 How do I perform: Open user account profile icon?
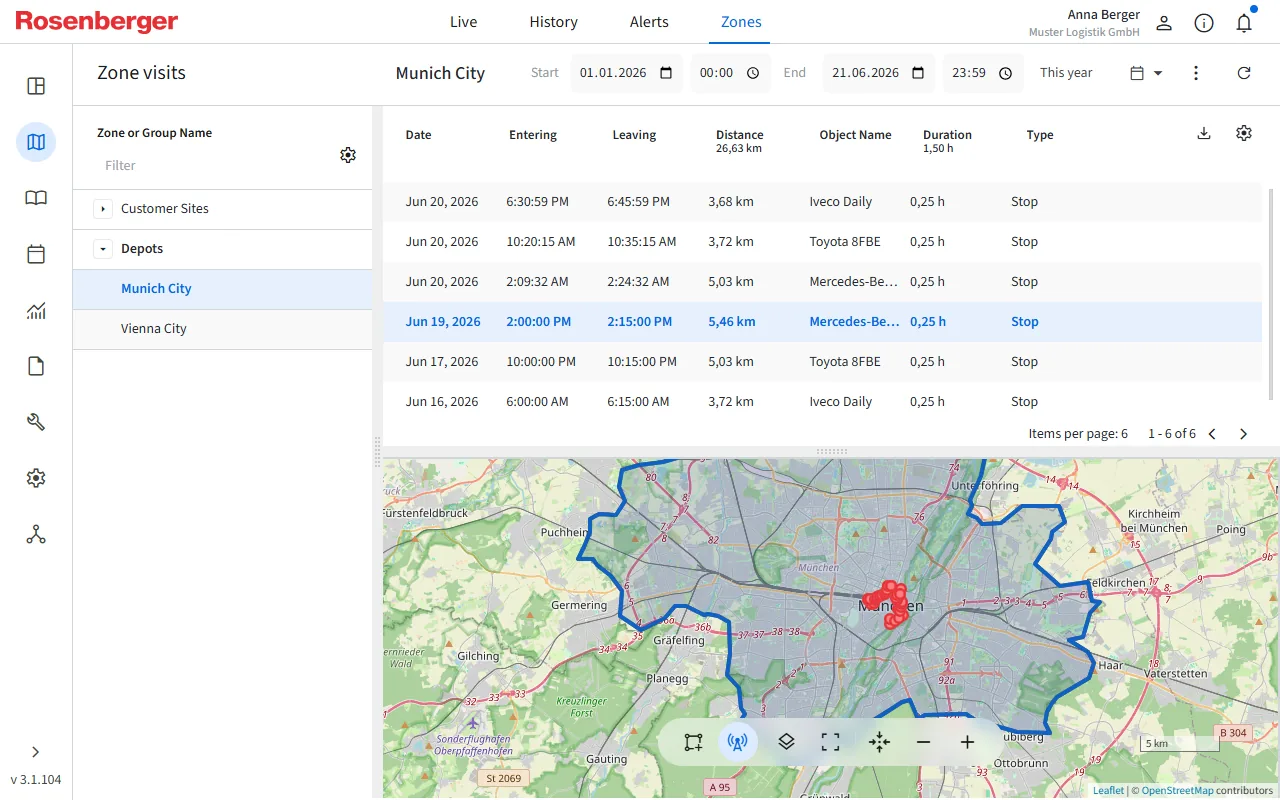point(1164,23)
